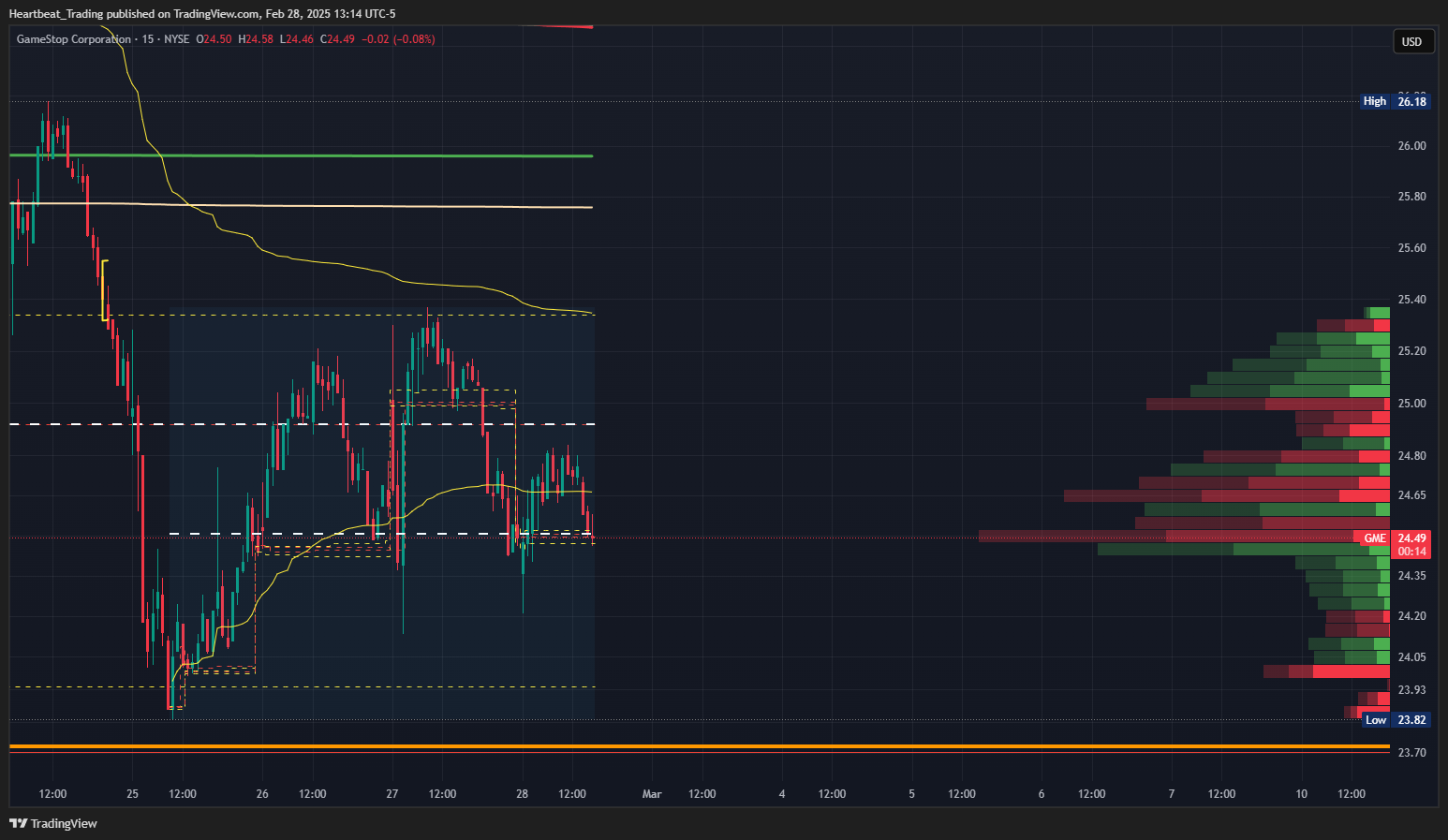Click the 24.35 price axis label
This screenshot has width=1448, height=840.
click(1411, 576)
